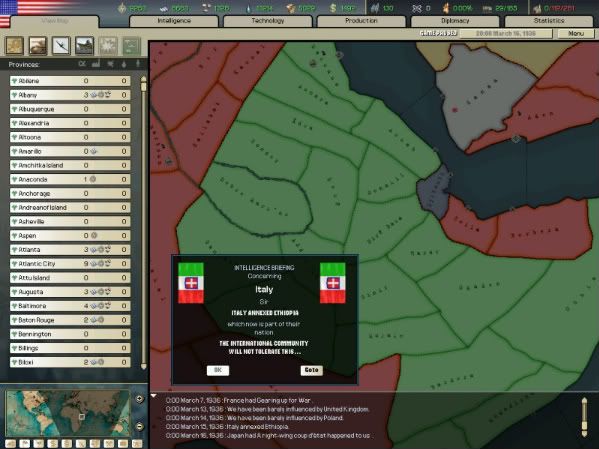Viewport: 599px width, 449px height.
Task: Switch to terrain map mode button
Action: point(10,444)
